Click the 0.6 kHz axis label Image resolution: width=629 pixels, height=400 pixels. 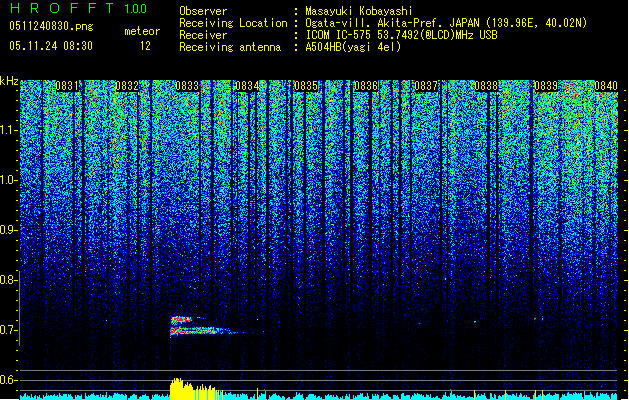(8, 380)
